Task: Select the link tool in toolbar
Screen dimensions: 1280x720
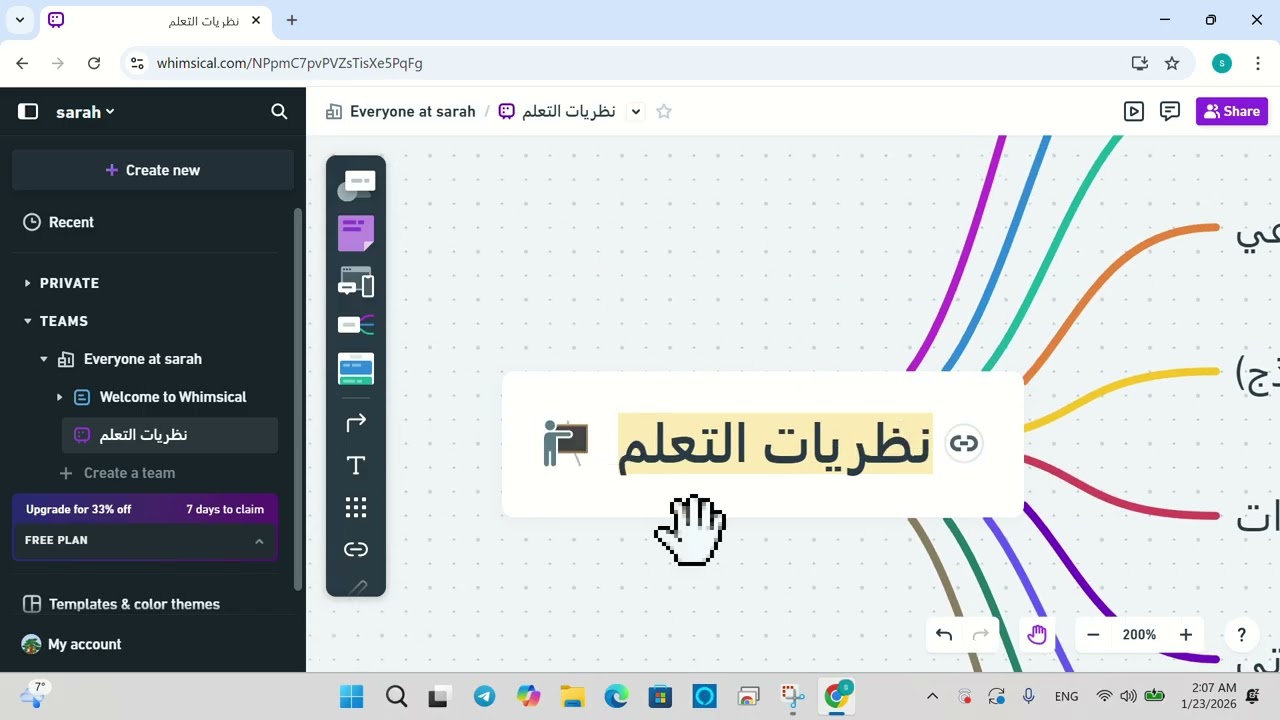Action: click(356, 549)
